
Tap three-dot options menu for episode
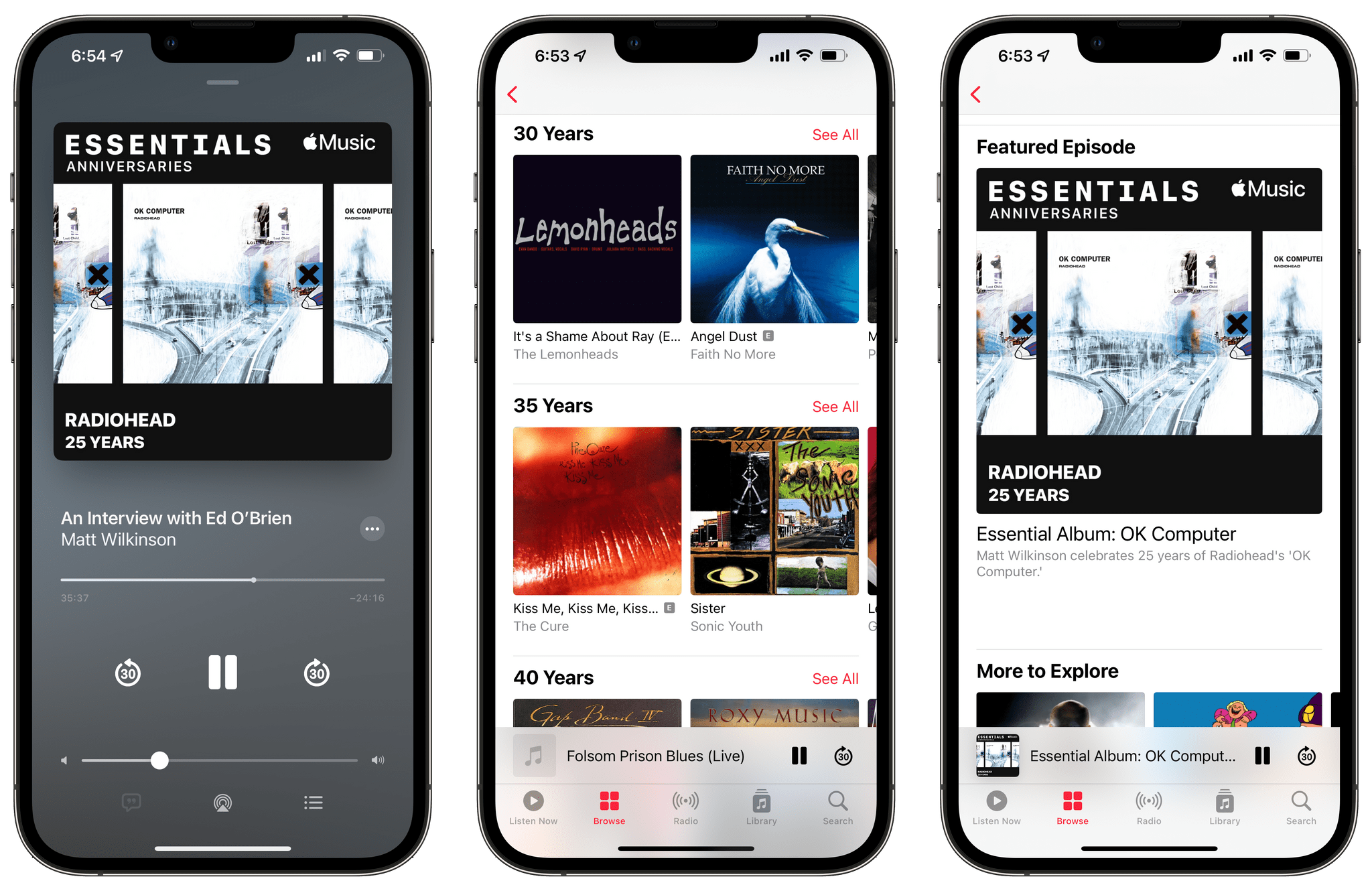(375, 528)
